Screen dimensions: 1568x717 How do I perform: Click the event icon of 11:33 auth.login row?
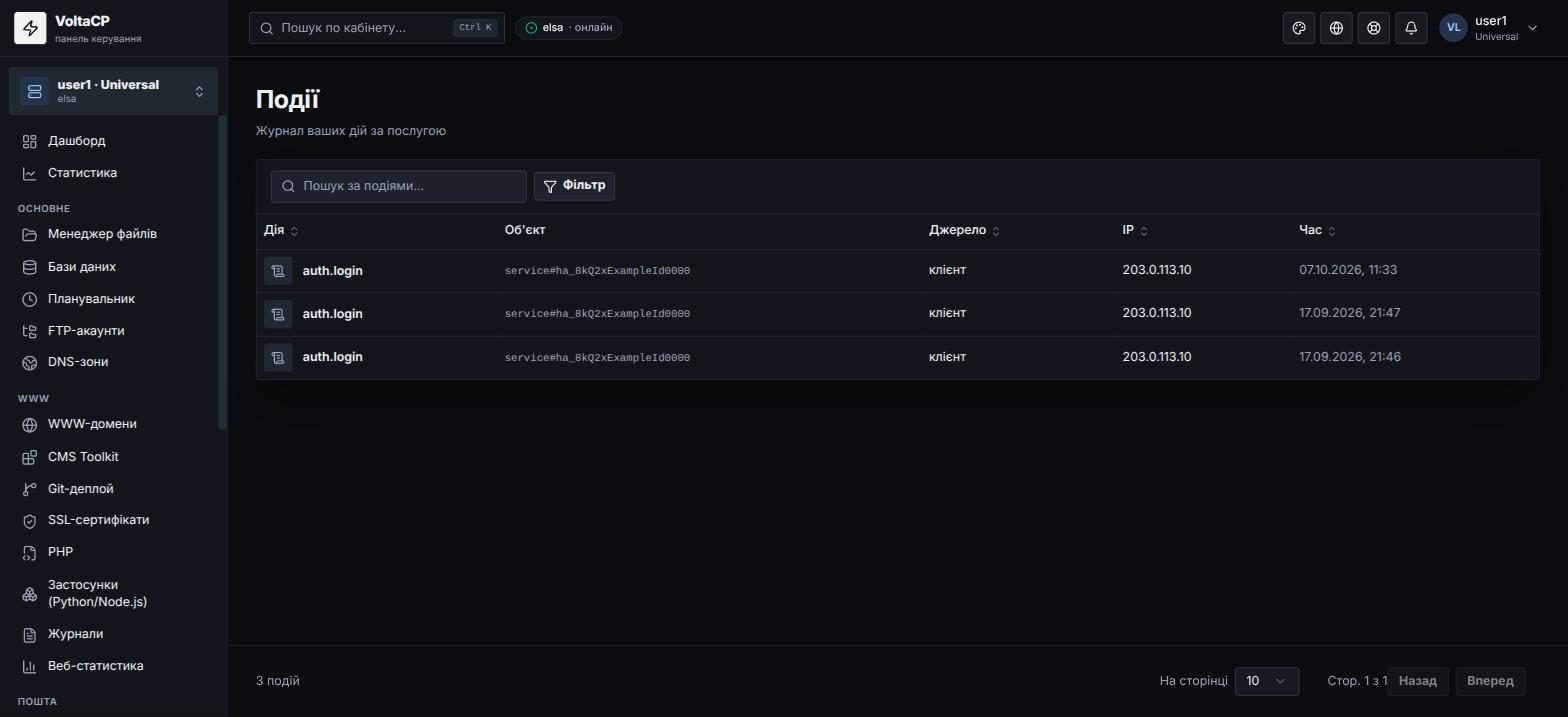pos(278,270)
